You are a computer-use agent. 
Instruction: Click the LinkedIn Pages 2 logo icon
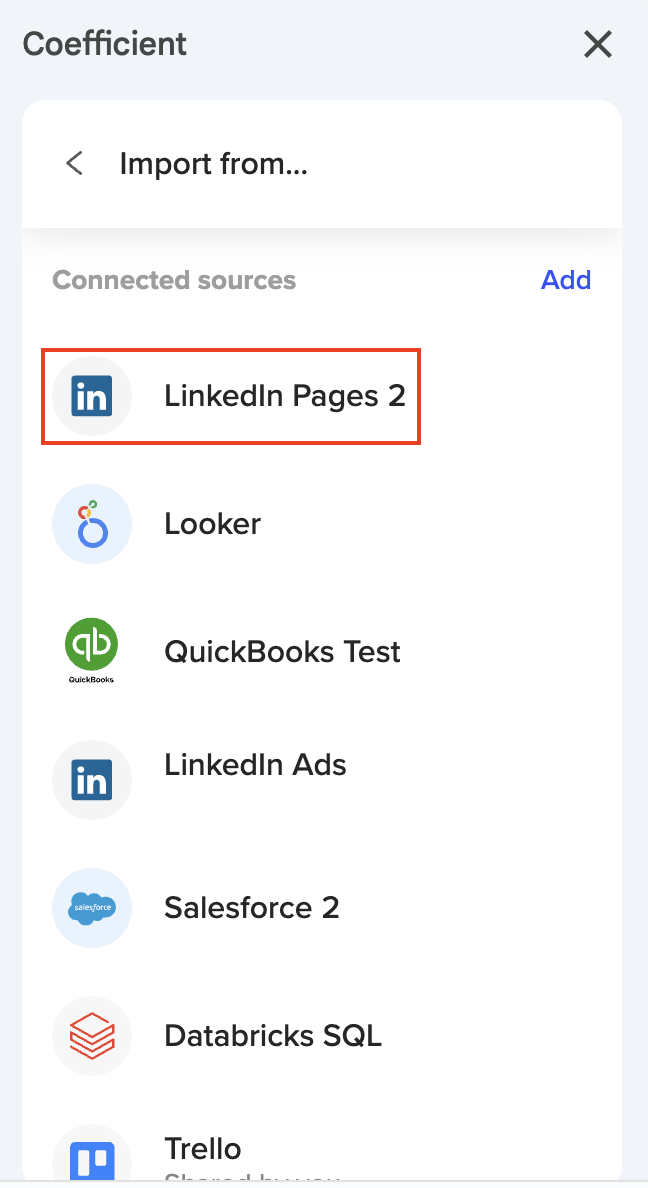point(92,397)
